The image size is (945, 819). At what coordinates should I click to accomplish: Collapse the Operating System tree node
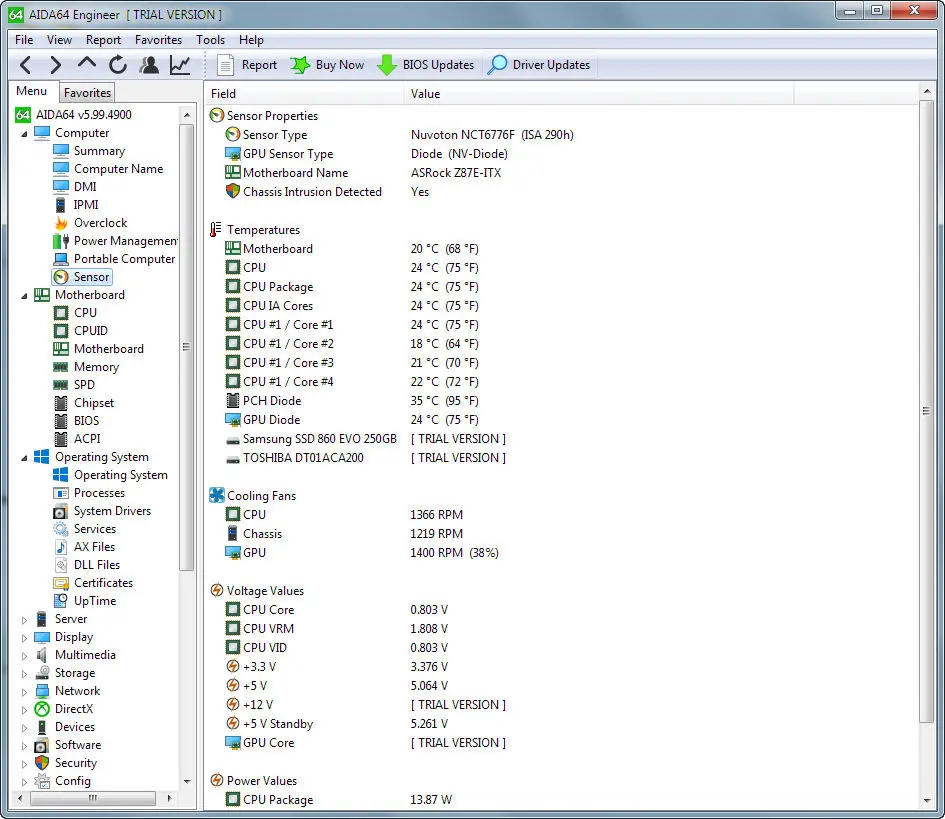click(24, 458)
